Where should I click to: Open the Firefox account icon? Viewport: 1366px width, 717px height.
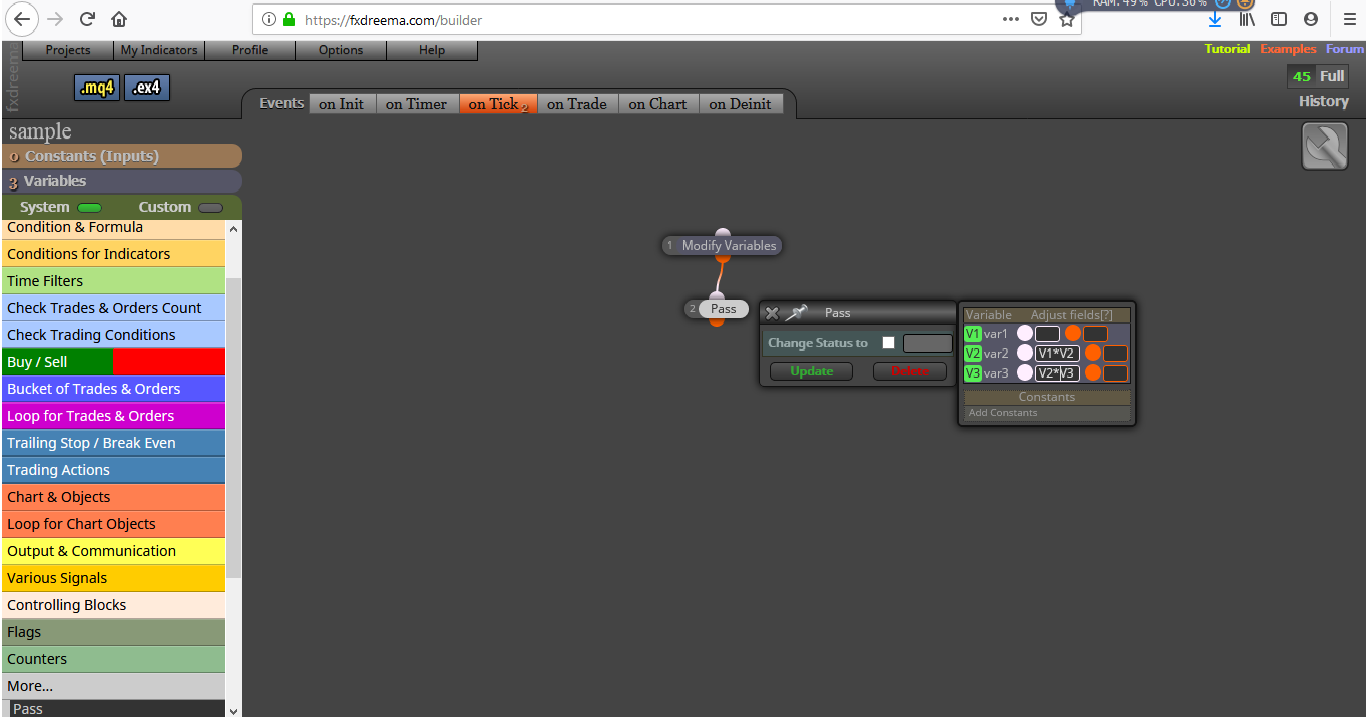1311,19
